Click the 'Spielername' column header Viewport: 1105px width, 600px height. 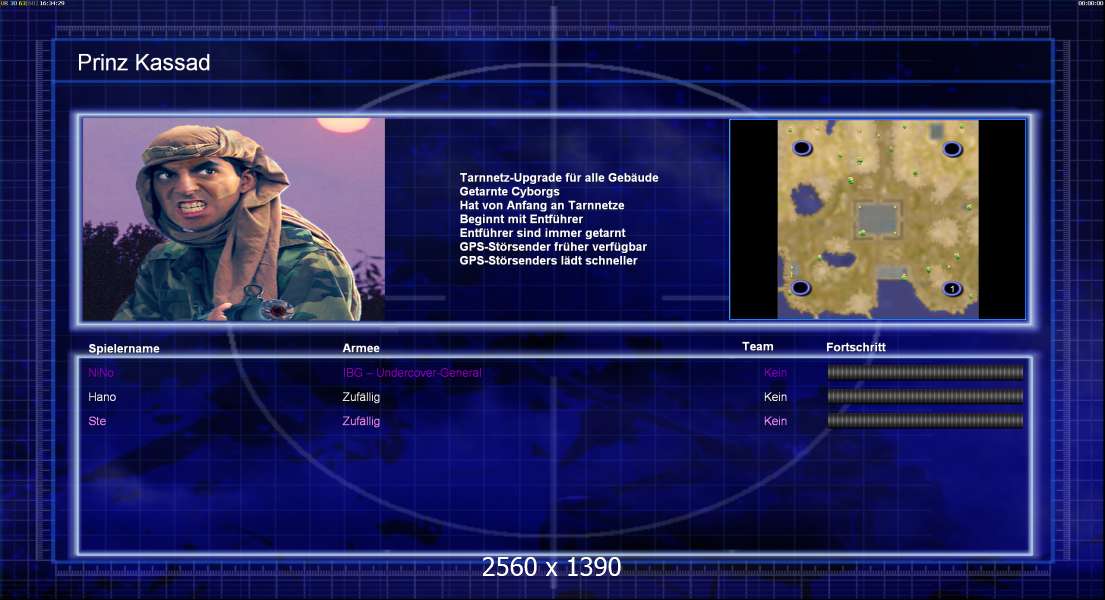124,348
